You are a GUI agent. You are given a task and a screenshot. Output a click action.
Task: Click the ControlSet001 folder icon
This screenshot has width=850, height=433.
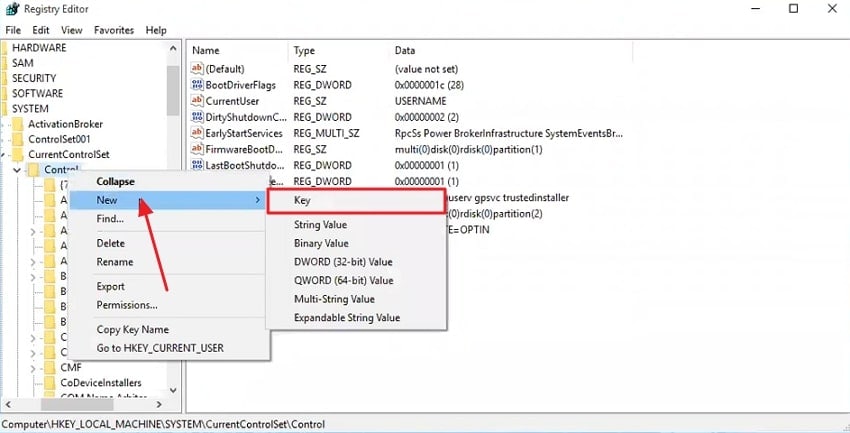click(18, 139)
